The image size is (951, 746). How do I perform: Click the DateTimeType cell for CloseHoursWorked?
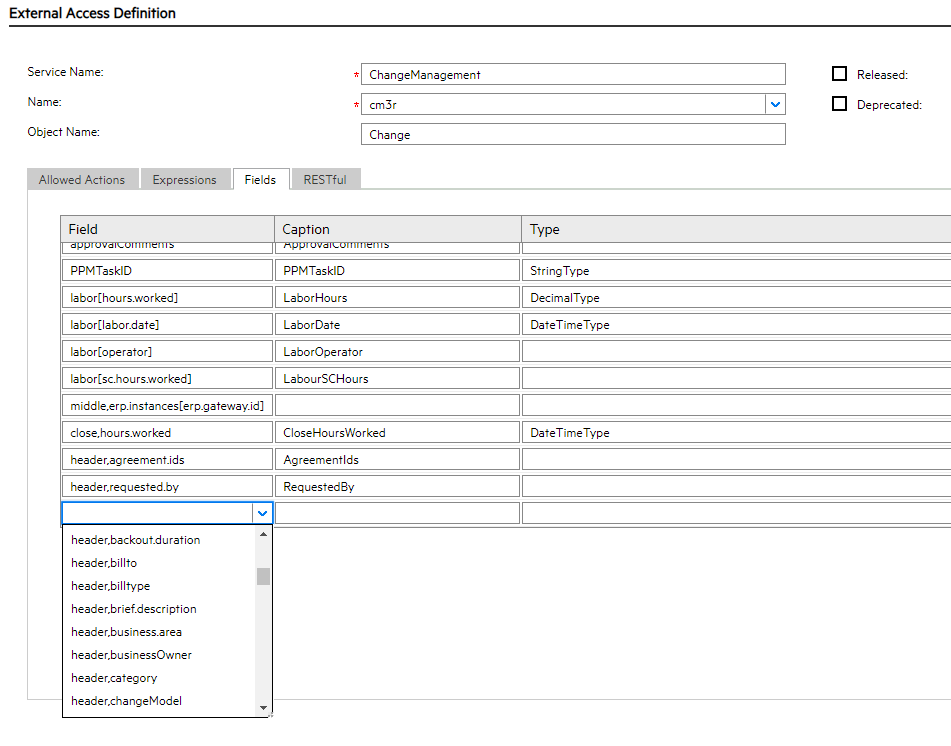pyautogui.click(x=736, y=432)
